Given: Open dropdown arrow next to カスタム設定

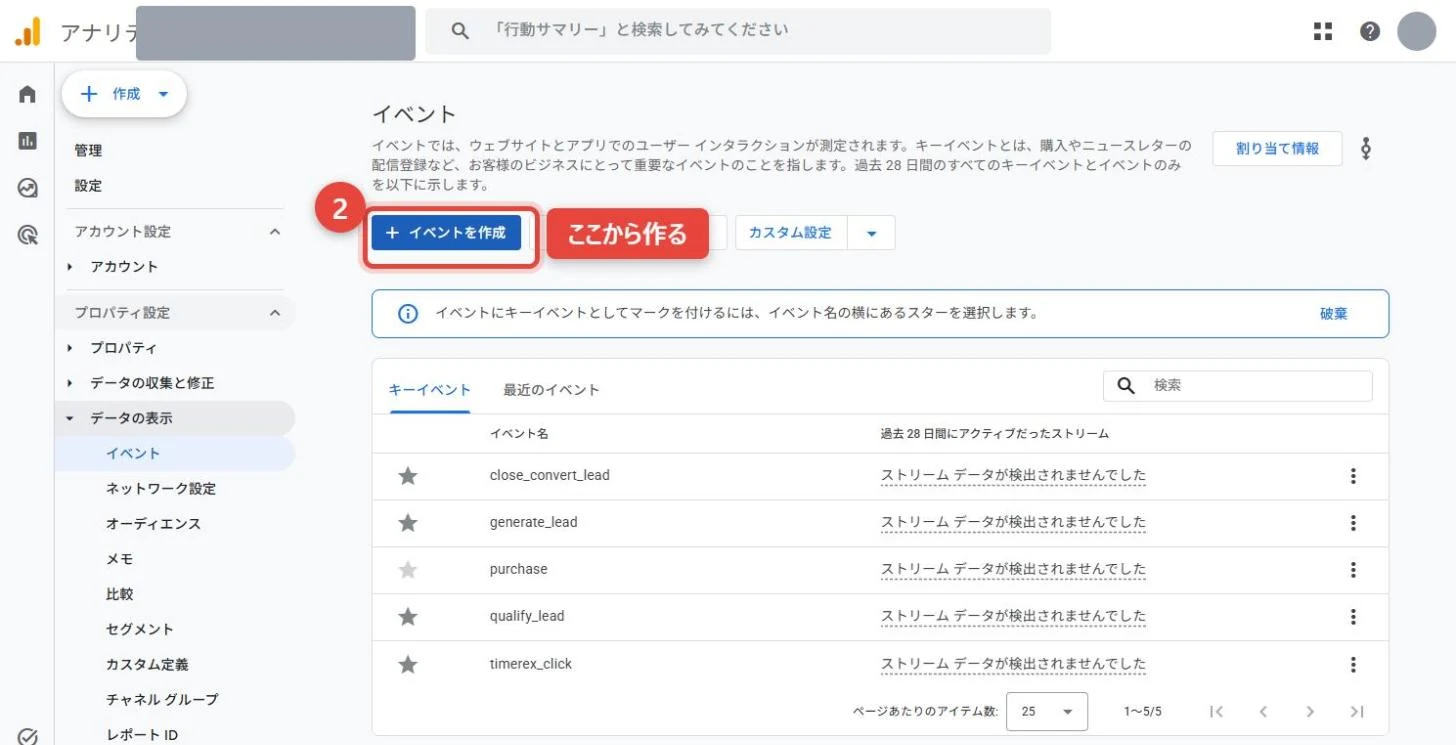Looking at the screenshot, I should (871, 233).
